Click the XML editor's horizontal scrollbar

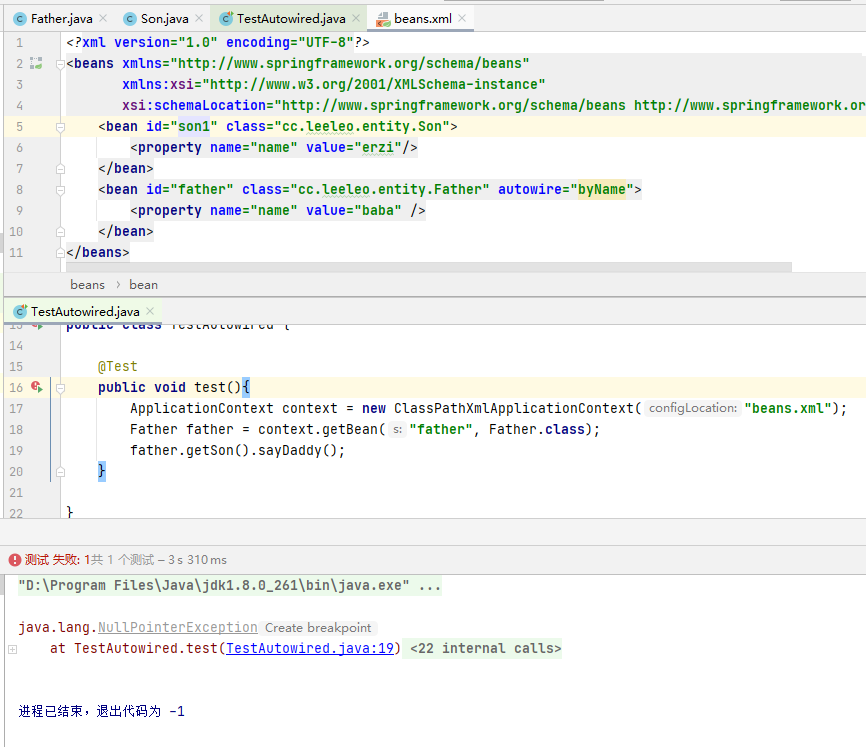pos(400,267)
